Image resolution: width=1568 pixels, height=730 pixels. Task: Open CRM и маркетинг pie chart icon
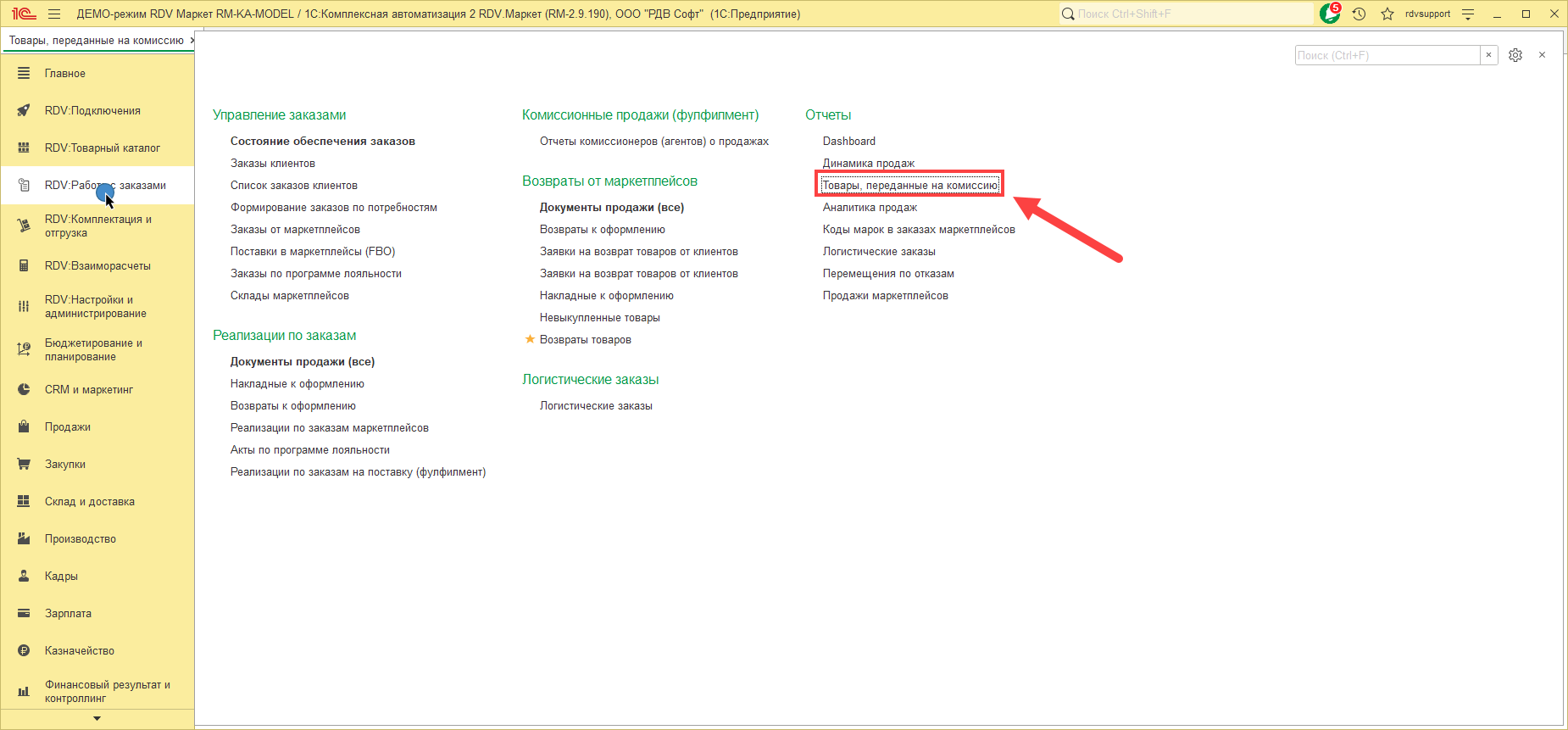pos(24,390)
